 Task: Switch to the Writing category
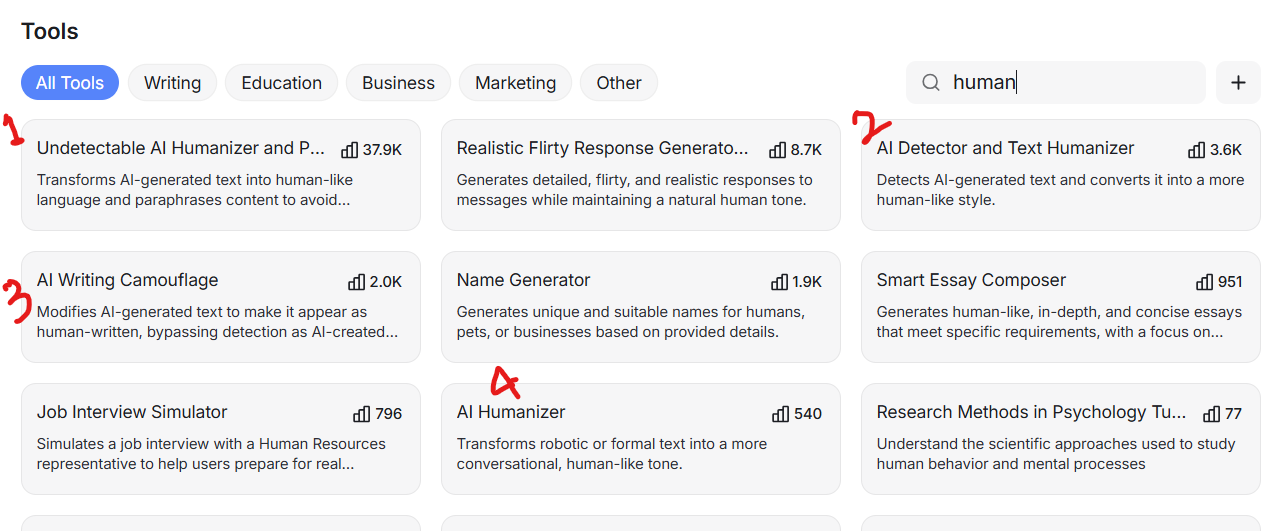[x=172, y=83]
